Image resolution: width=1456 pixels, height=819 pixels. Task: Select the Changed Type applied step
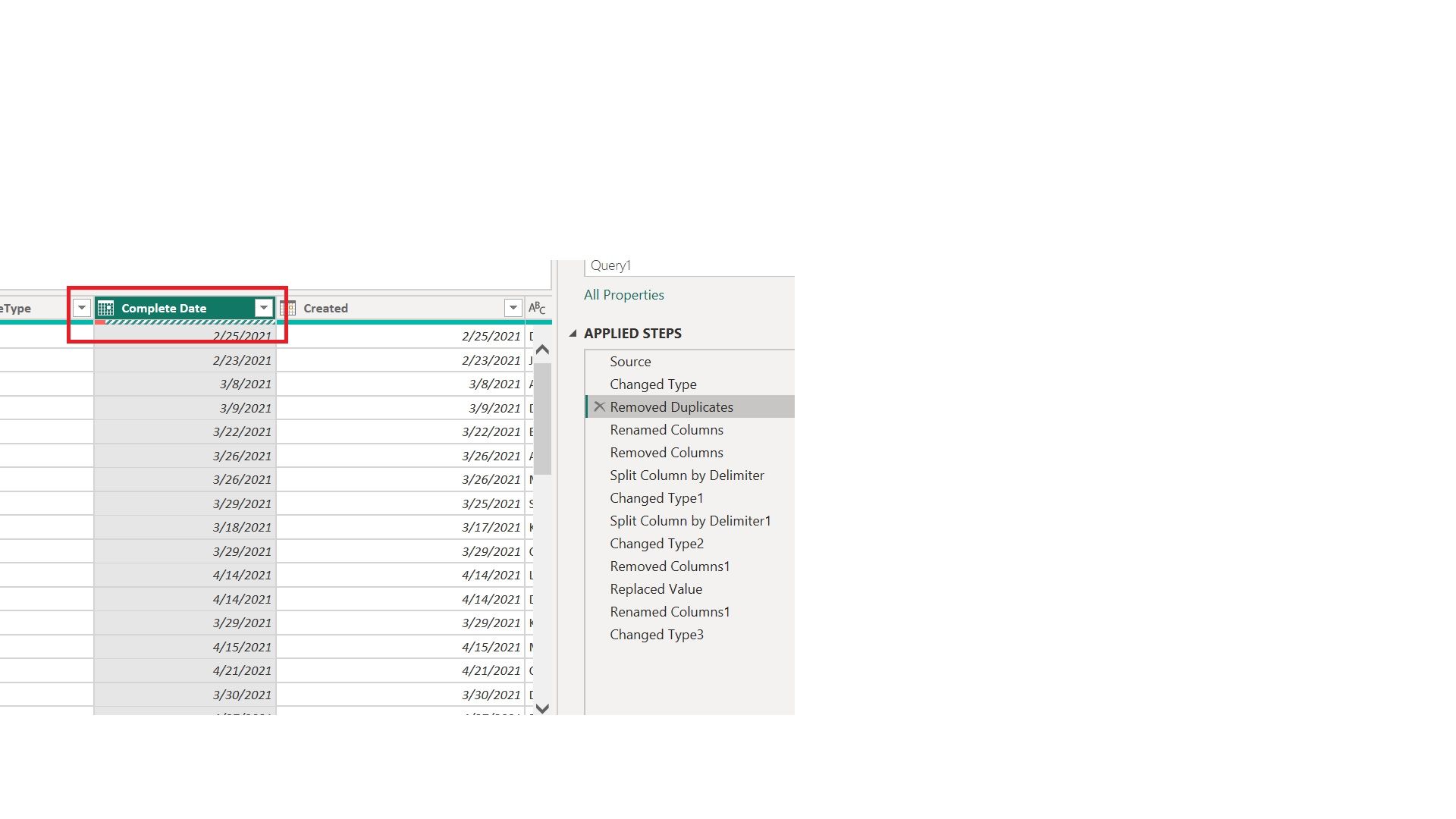click(x=690, y=384)
